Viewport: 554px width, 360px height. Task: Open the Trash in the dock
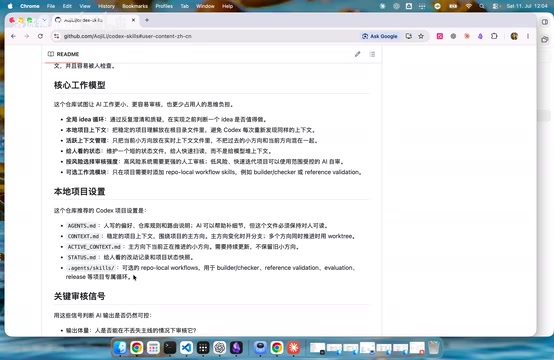pos(434,348)
